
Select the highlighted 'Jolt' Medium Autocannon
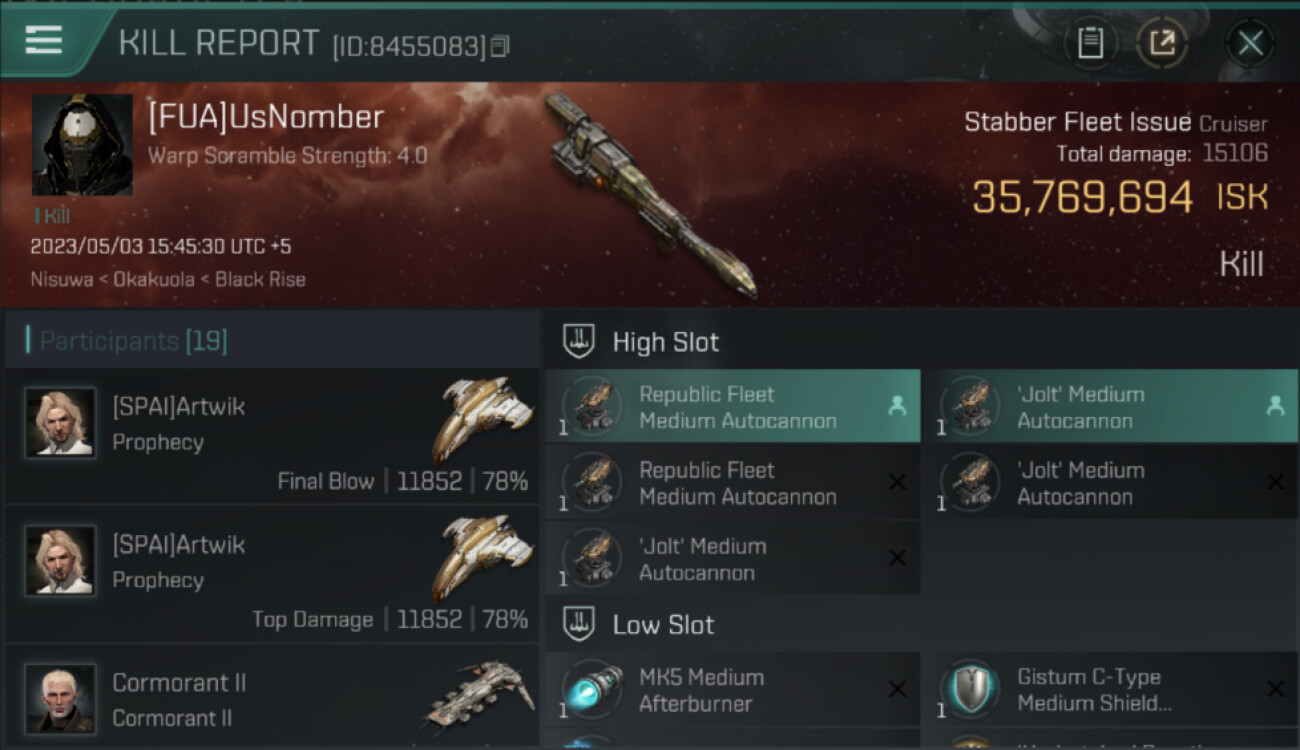pyautogui.click(x=1110, y=407)
